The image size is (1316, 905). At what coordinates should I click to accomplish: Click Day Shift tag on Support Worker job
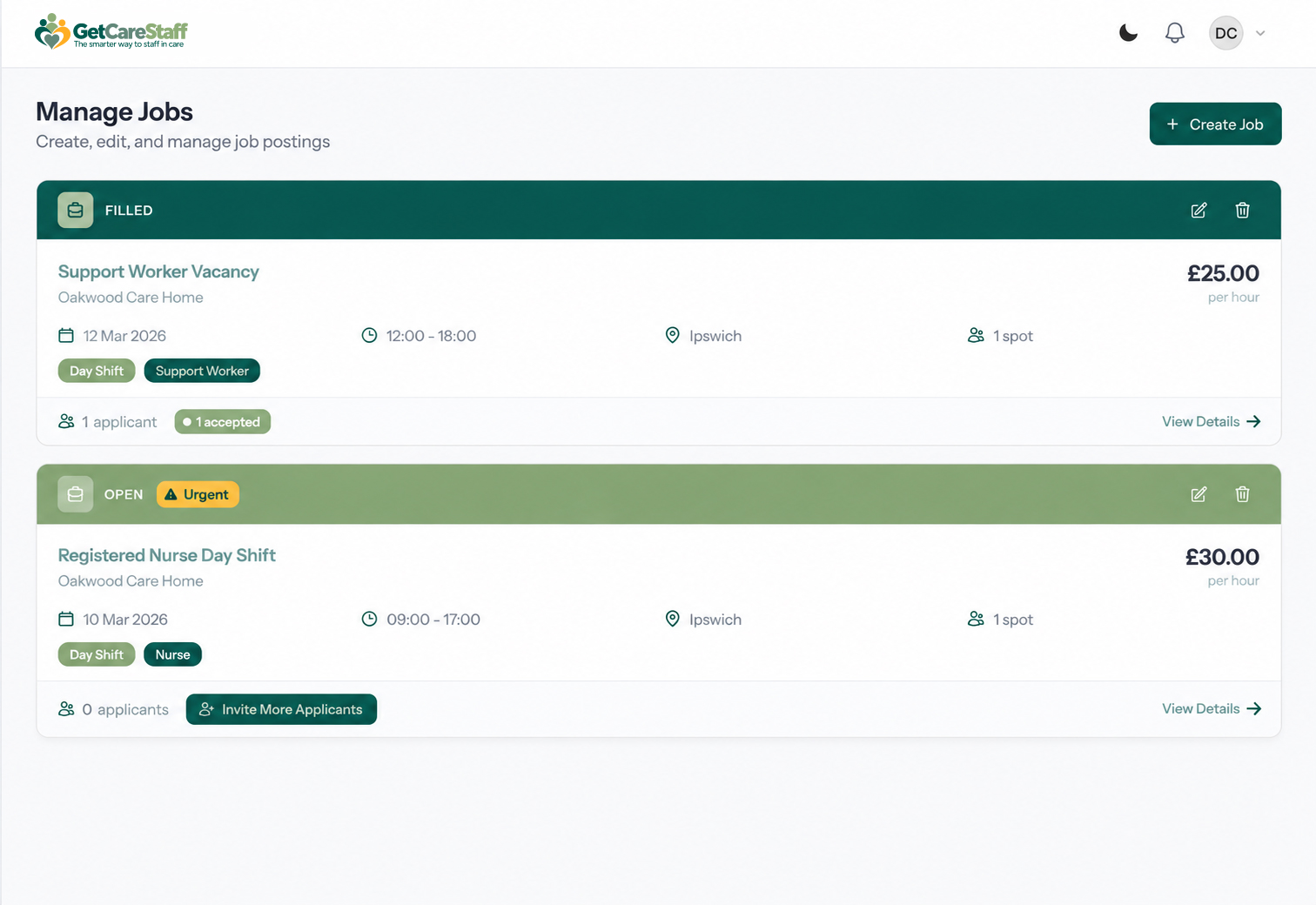point(97,371)
